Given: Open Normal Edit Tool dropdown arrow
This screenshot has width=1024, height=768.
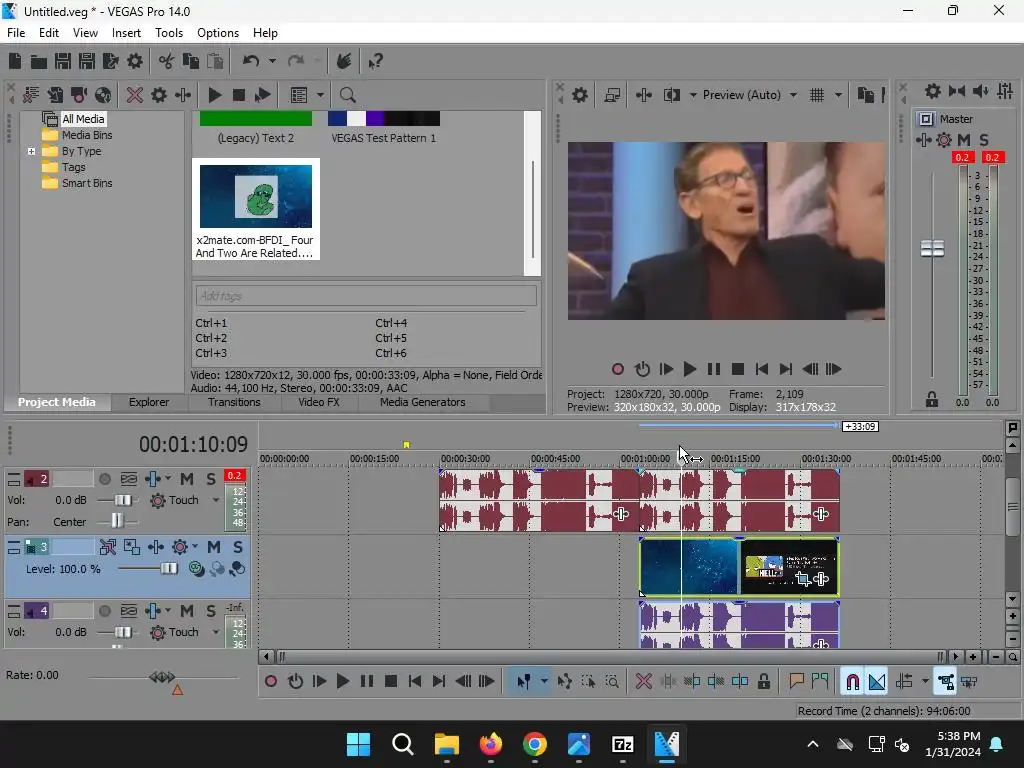Looking at the screenshot, I should tap(544, 682).
